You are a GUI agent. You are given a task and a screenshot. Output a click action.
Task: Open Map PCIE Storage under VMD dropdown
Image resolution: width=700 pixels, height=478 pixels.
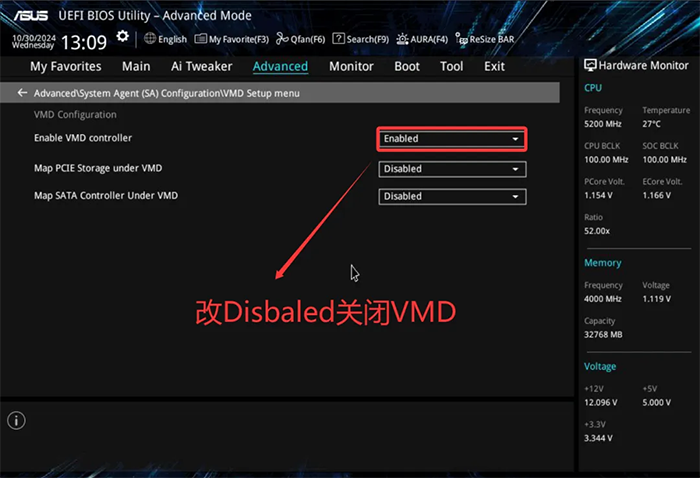pyautogui.click(x=452, y=169)
